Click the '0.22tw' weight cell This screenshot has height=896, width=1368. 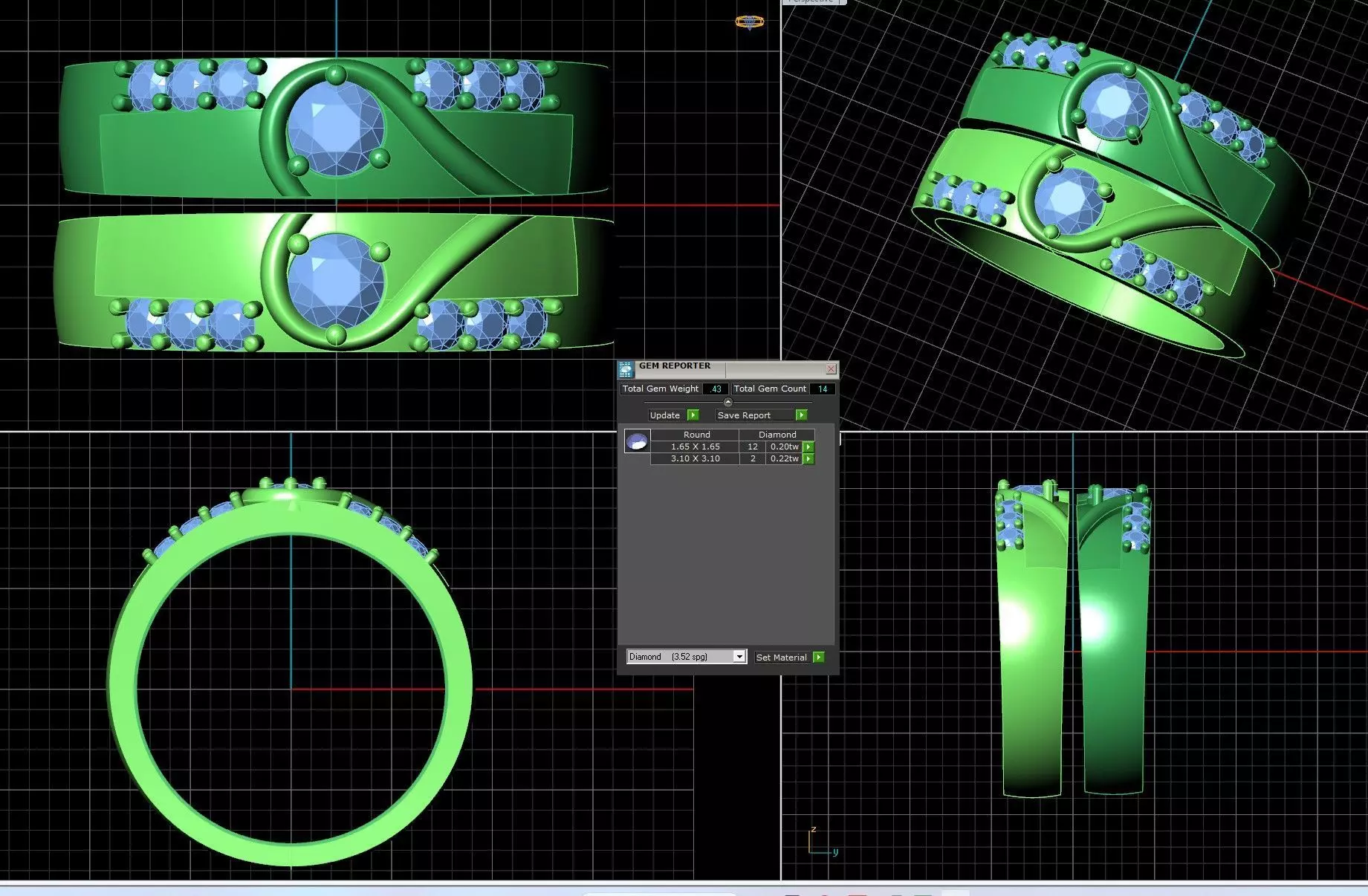click(784, 459)
